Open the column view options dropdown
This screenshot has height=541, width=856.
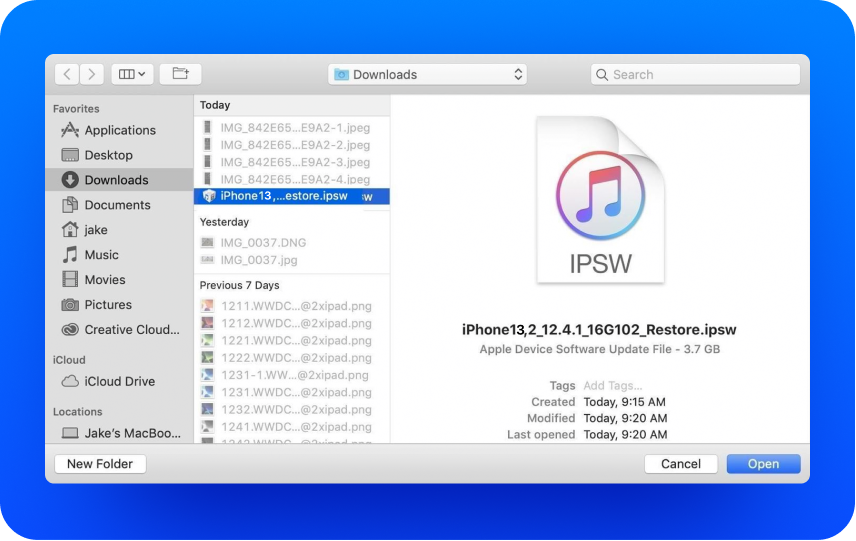(x=132, y=74)
